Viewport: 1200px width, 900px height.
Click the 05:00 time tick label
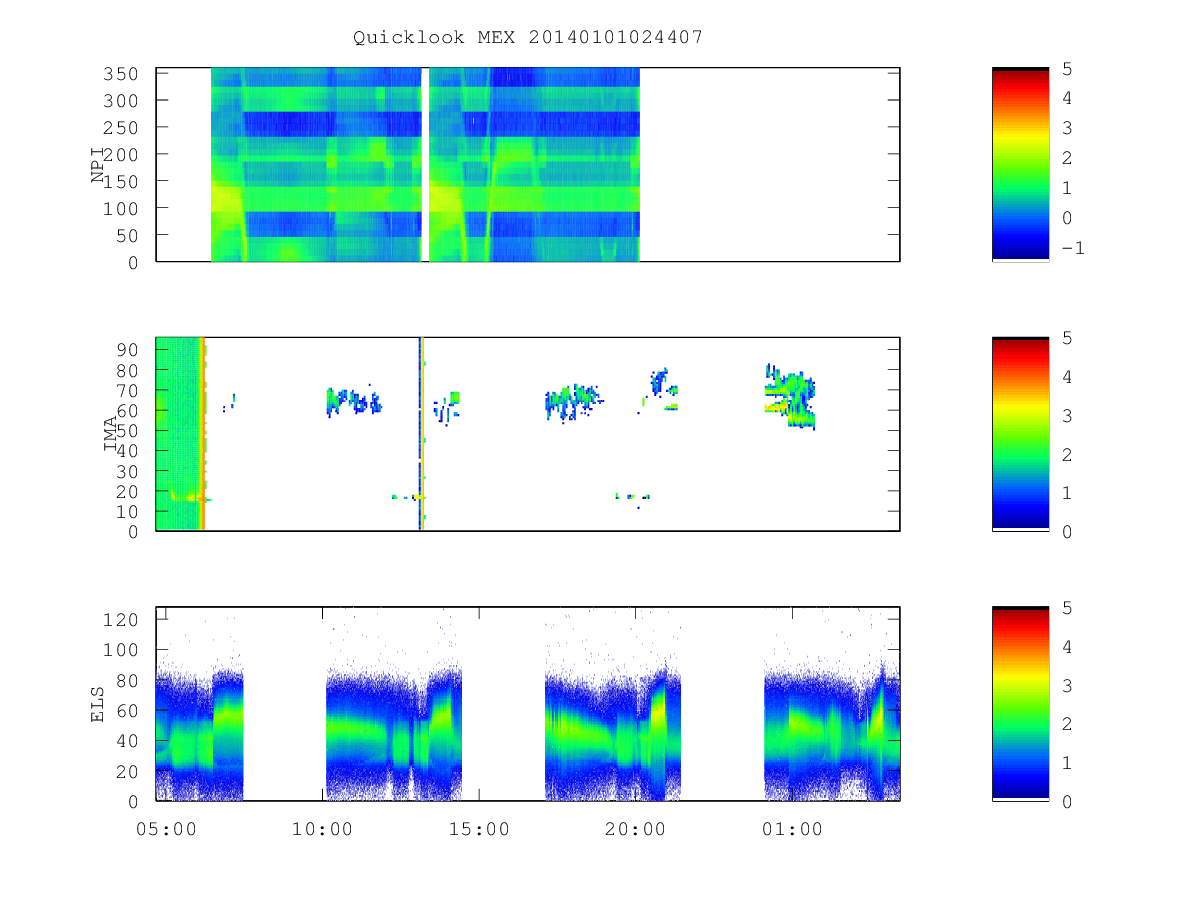(x=165, y=829)
